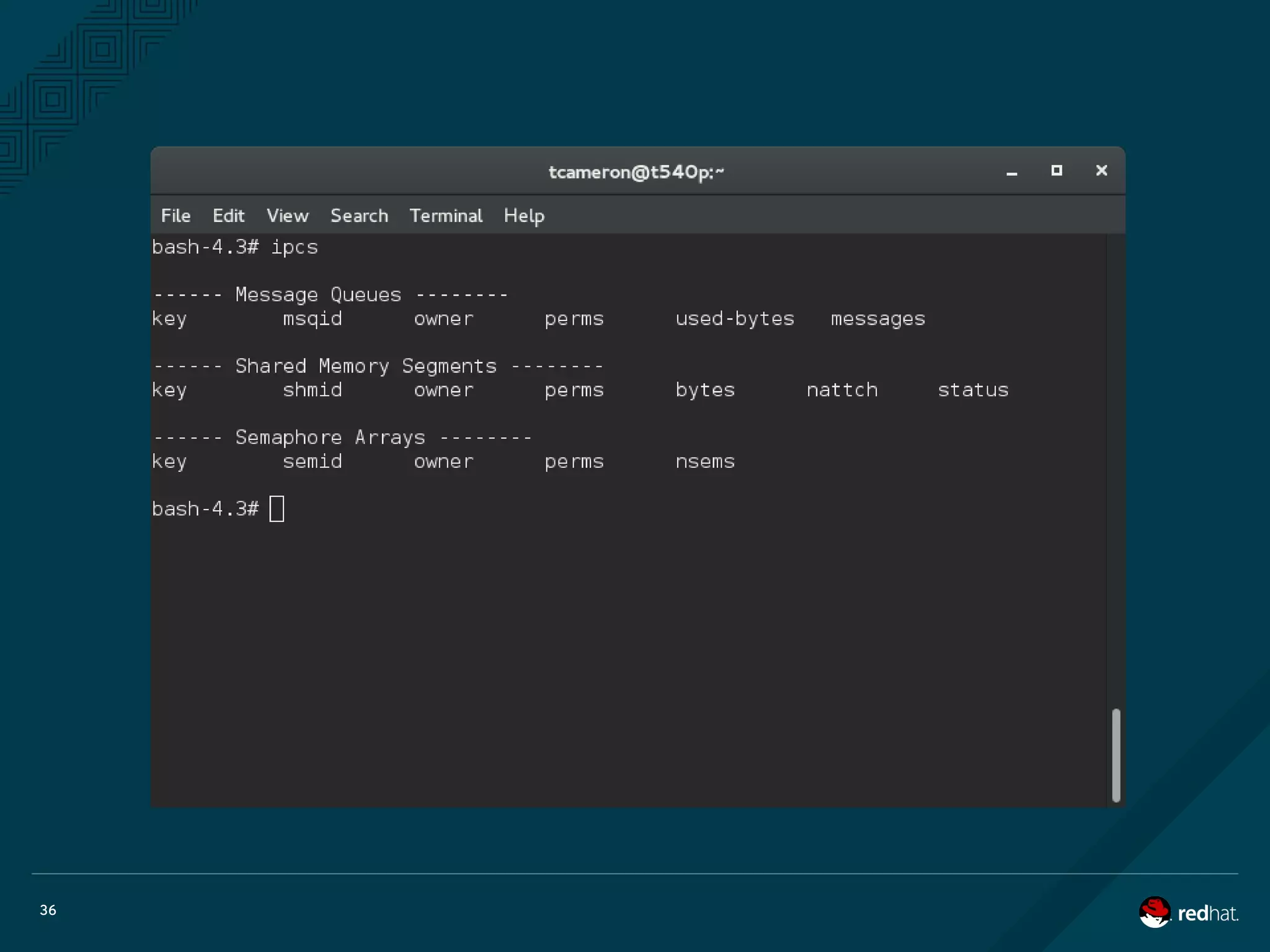Click the ipcs command text
This screenshot has width=1270, height=952.
[x=294, y=247]
